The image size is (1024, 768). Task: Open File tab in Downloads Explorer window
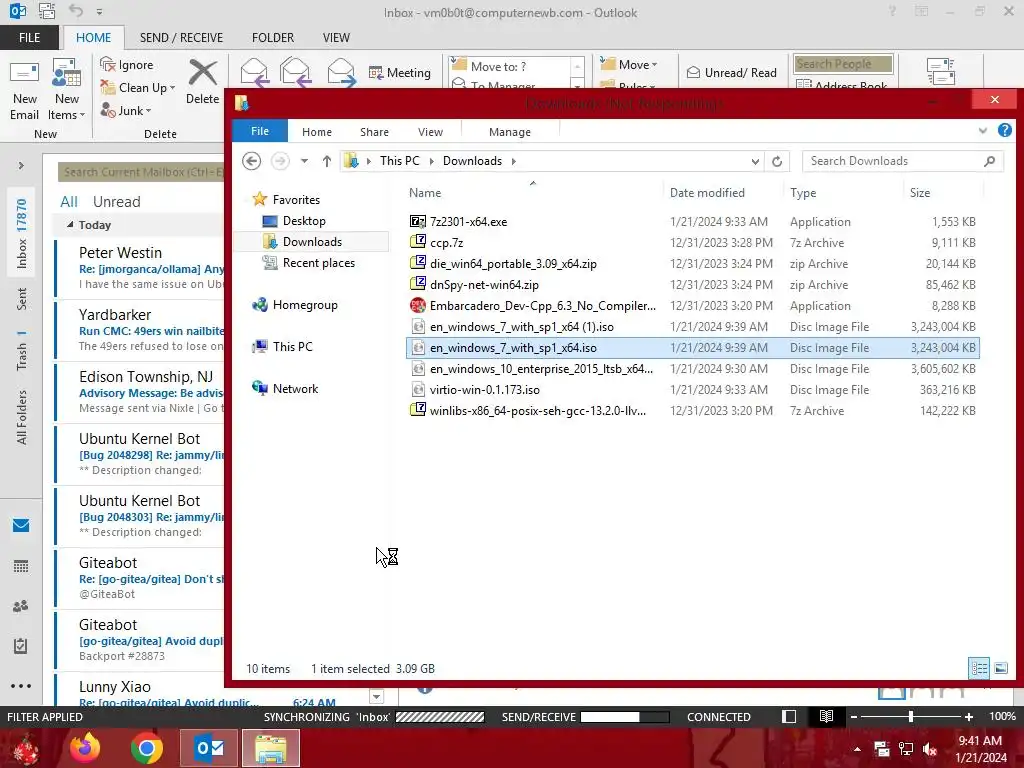260,131
